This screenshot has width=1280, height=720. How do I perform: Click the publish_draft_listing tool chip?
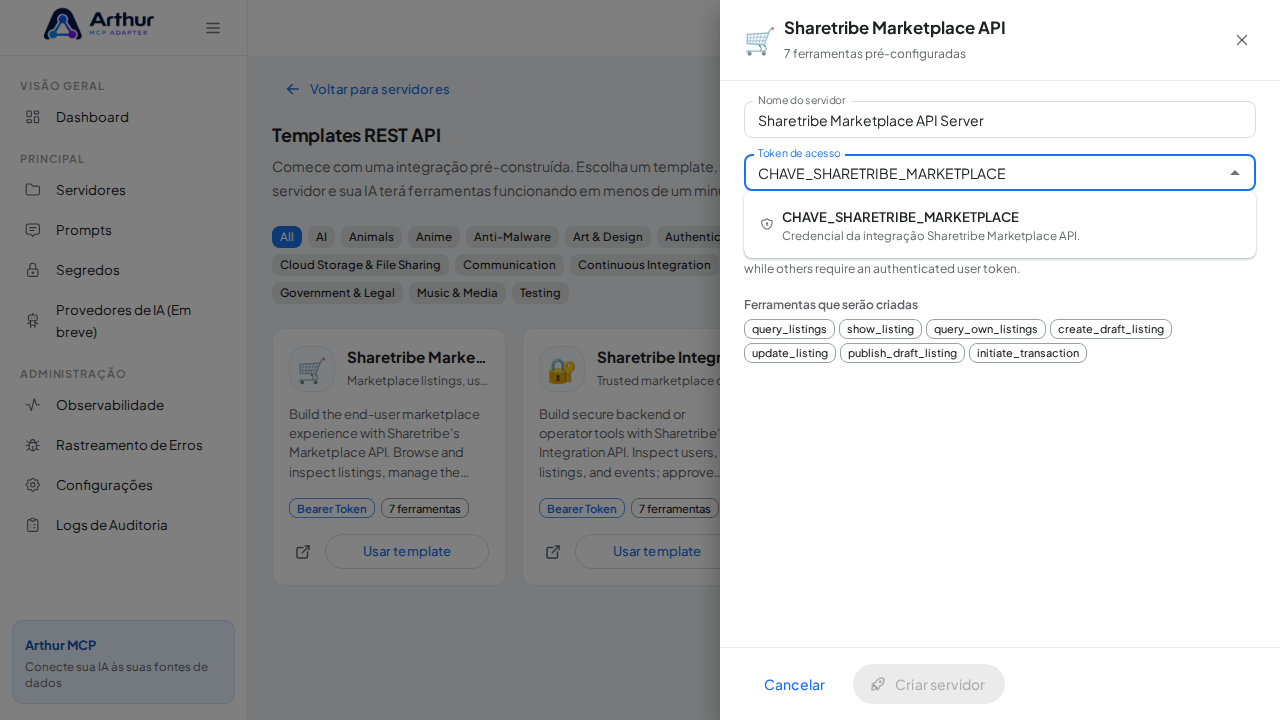pyautogui.click(x=902, y=353)
